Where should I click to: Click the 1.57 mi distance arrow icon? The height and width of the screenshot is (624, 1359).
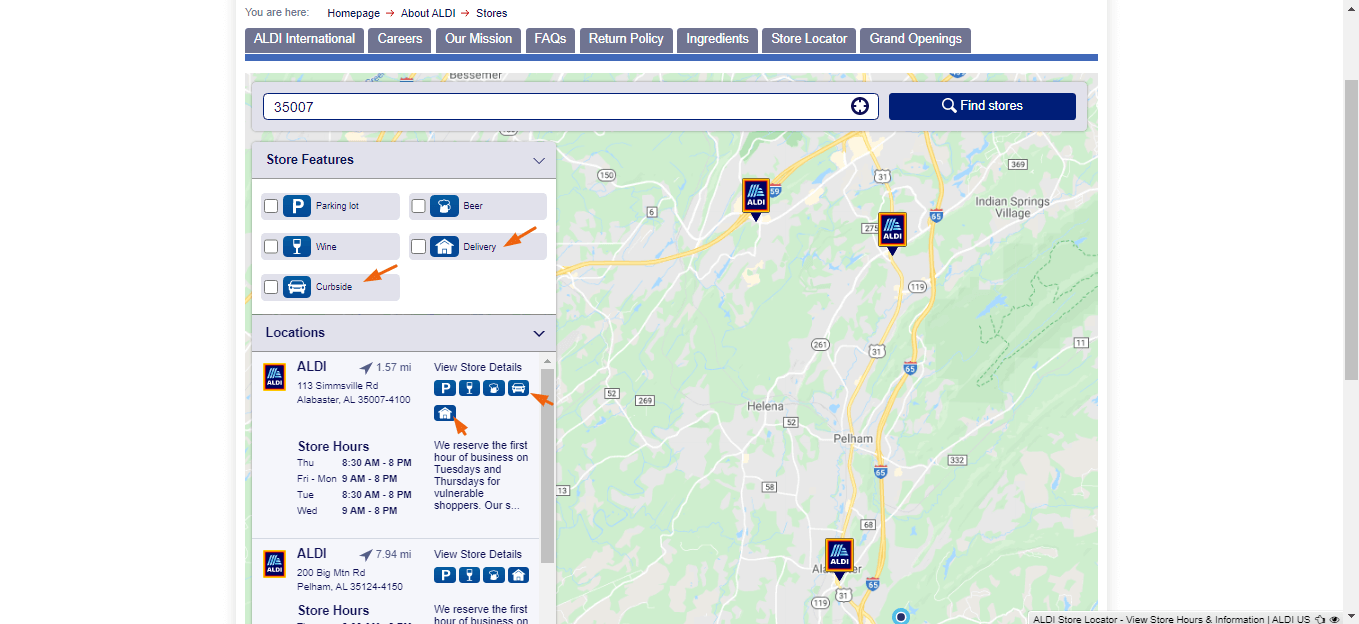[x=366, y=368]
